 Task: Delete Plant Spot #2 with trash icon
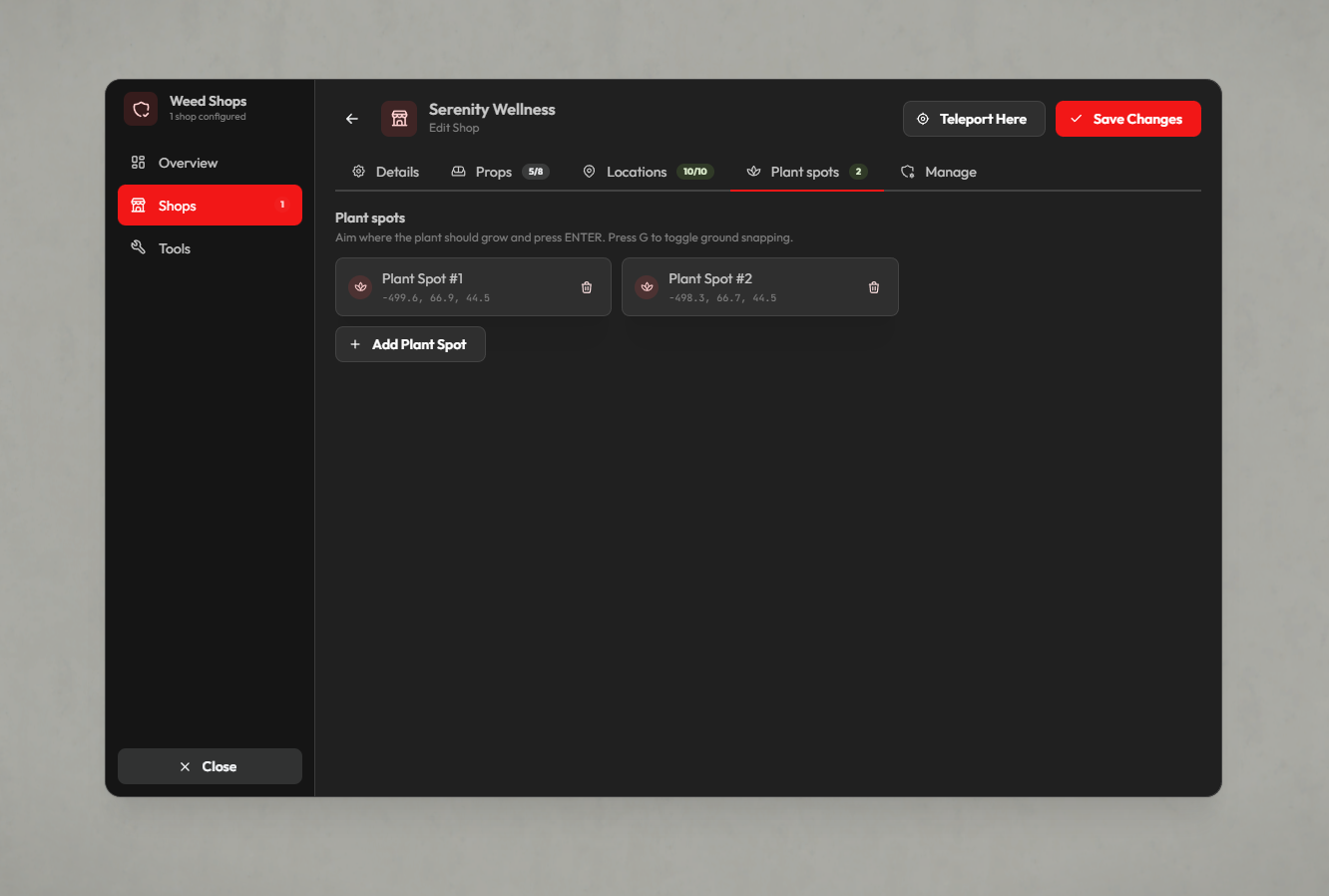pyautogui.click(x=874, y=287)
